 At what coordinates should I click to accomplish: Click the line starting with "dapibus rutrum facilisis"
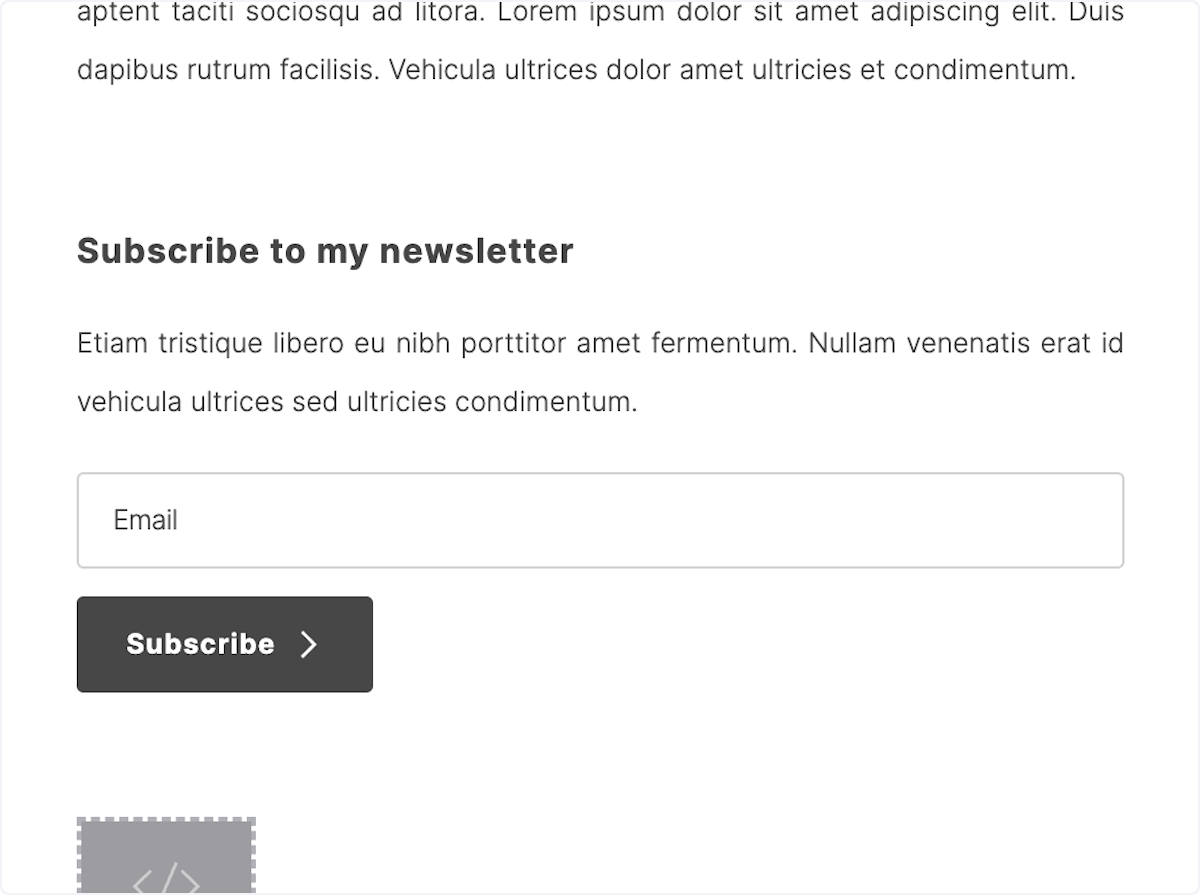tap(576, 70)
